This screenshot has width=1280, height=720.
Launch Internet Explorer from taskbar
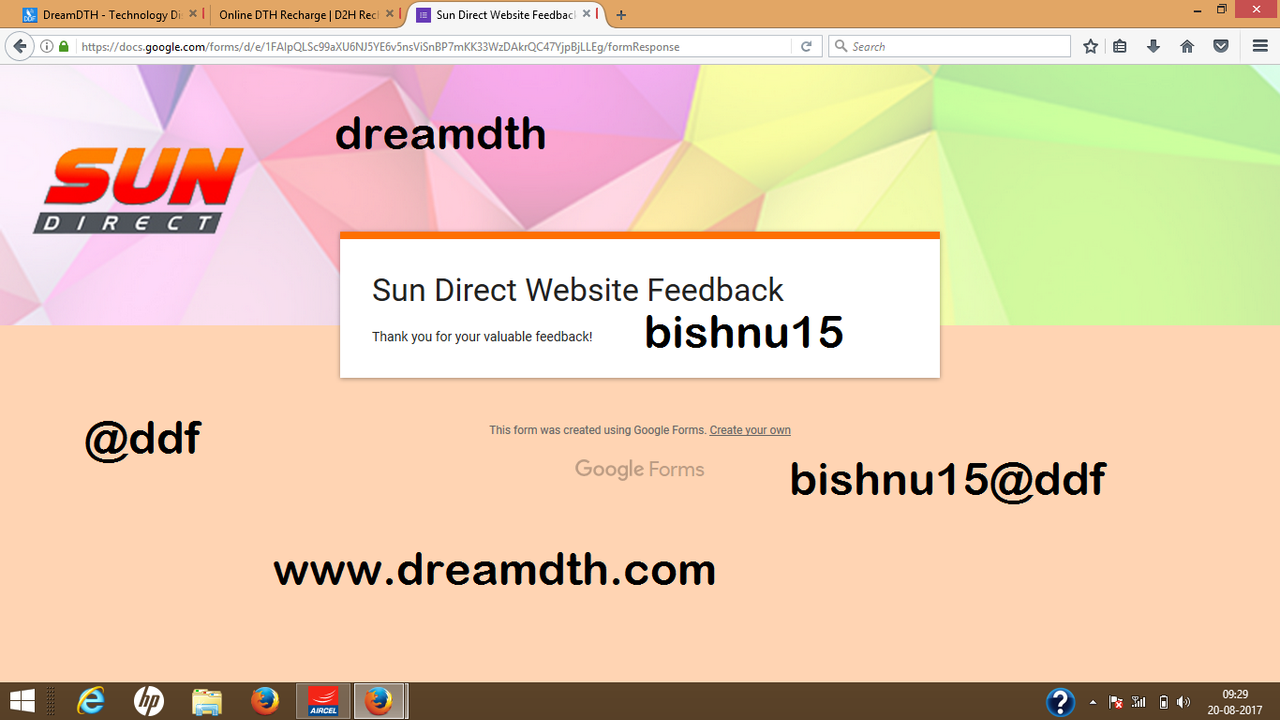(x=91, y=702)
